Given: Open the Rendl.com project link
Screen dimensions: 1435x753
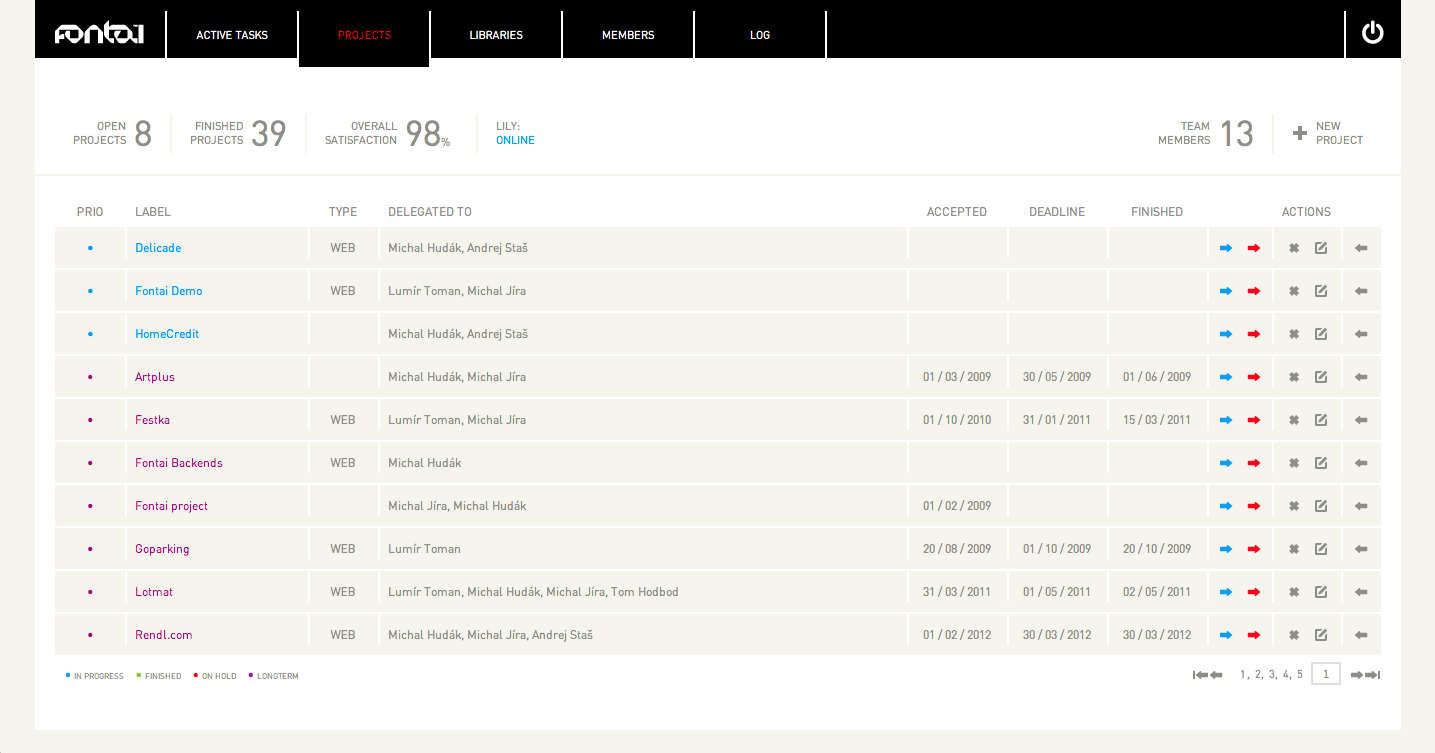Looking at the screenshot, I should [164, 635].
